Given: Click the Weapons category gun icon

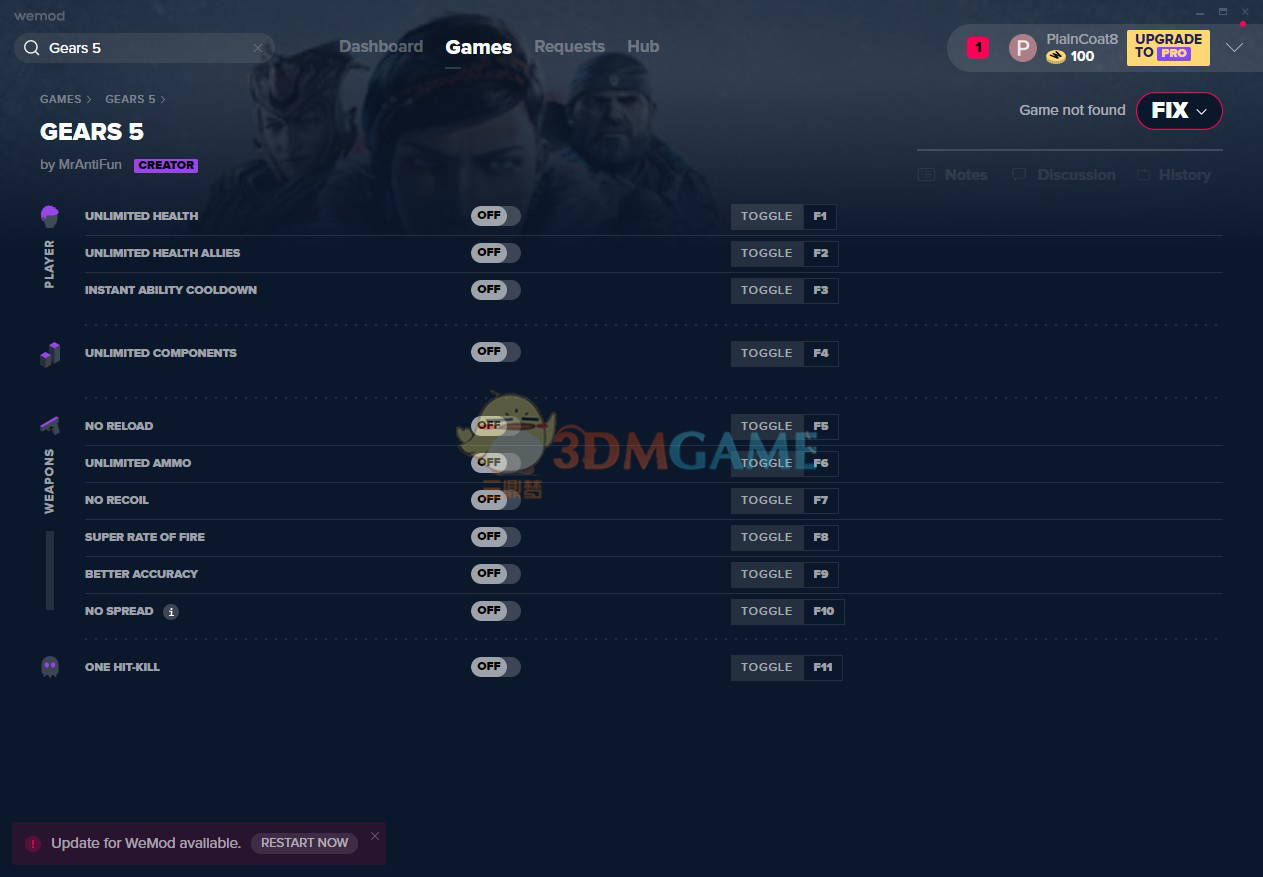Looking at the screenshot, I should click(50, 426).
